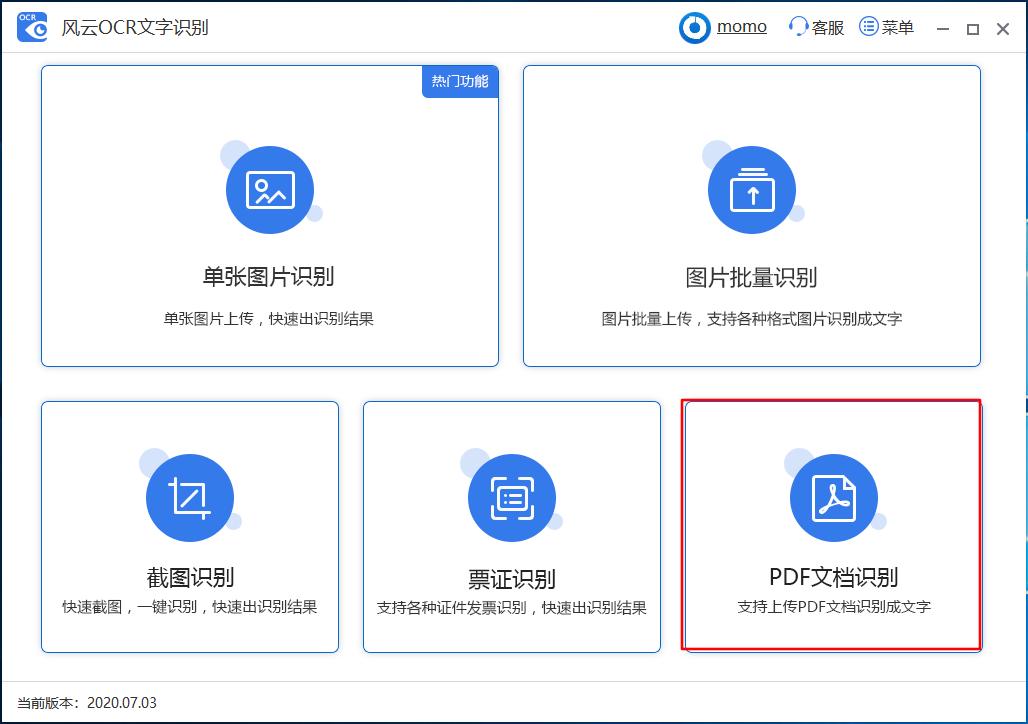Open the 菜单 menu
Viewport: 1028px width, 724px height.
(x=886, y=27)
